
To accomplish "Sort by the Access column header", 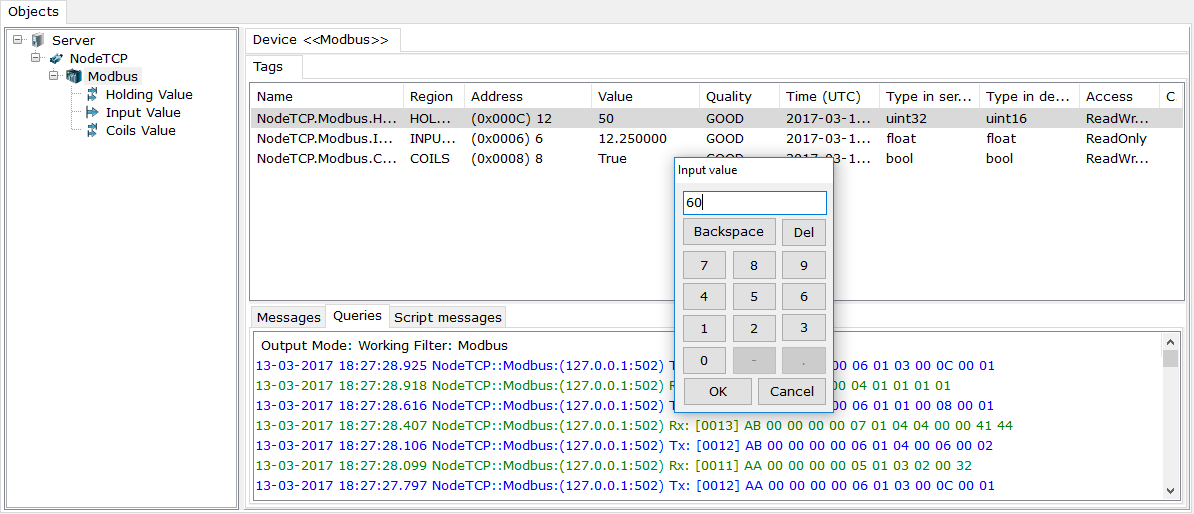I will click(x=1119, y=97).
